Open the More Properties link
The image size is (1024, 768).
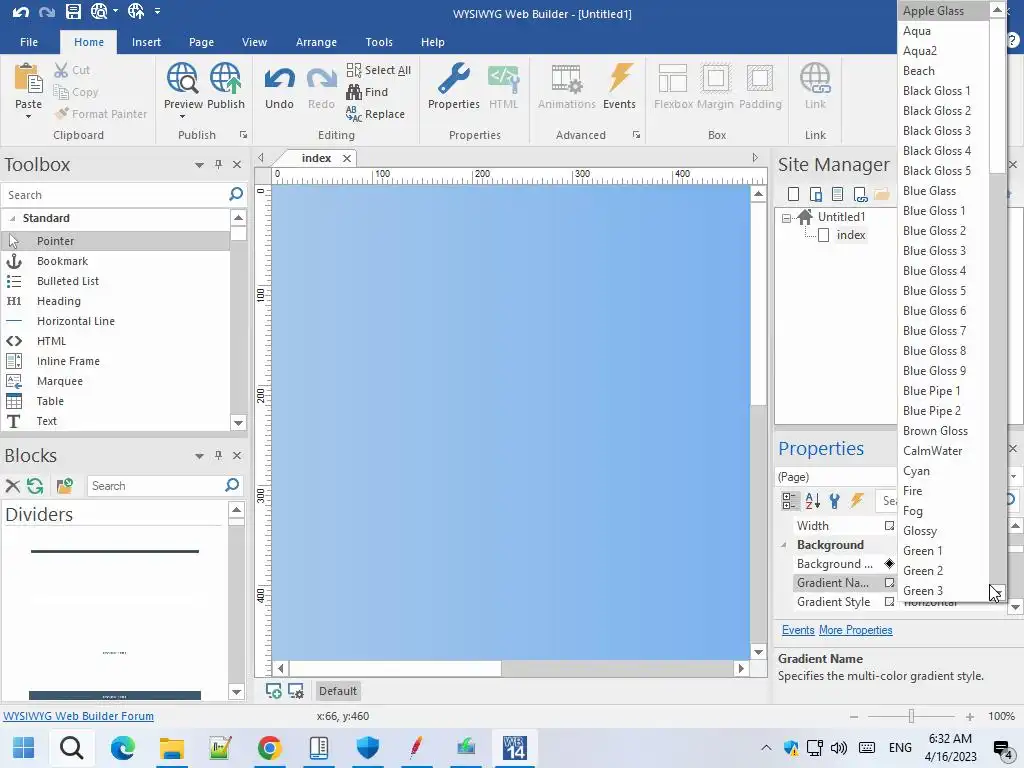click(x=856, y=630)
